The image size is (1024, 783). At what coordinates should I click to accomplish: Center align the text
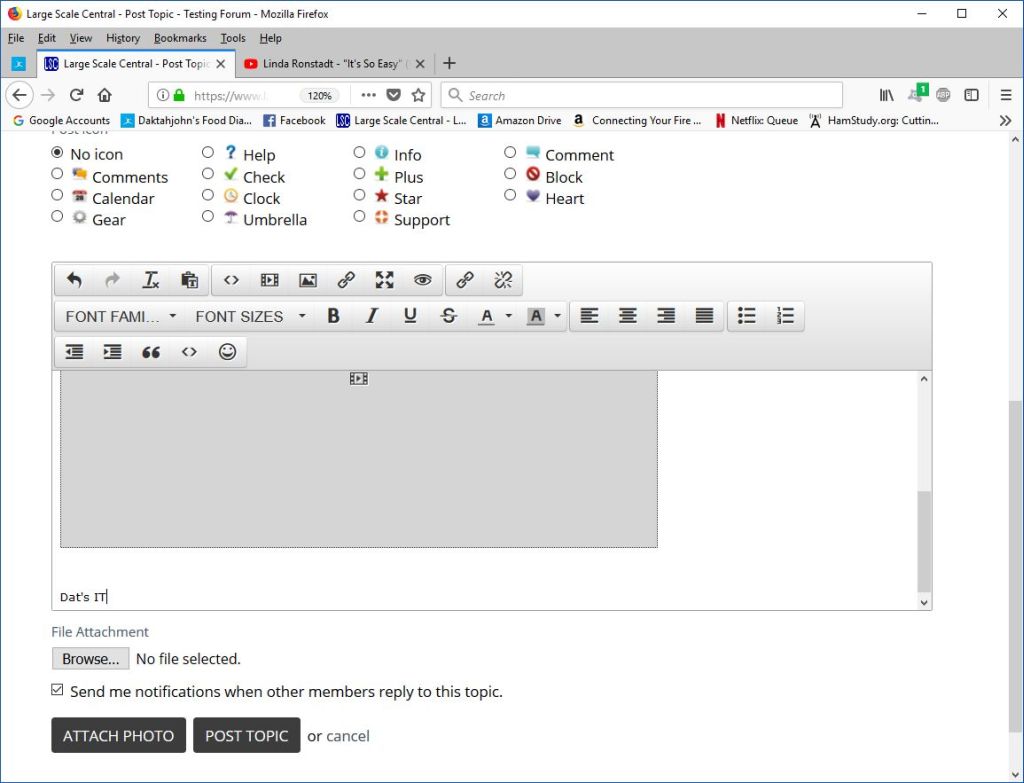[628, 316]
